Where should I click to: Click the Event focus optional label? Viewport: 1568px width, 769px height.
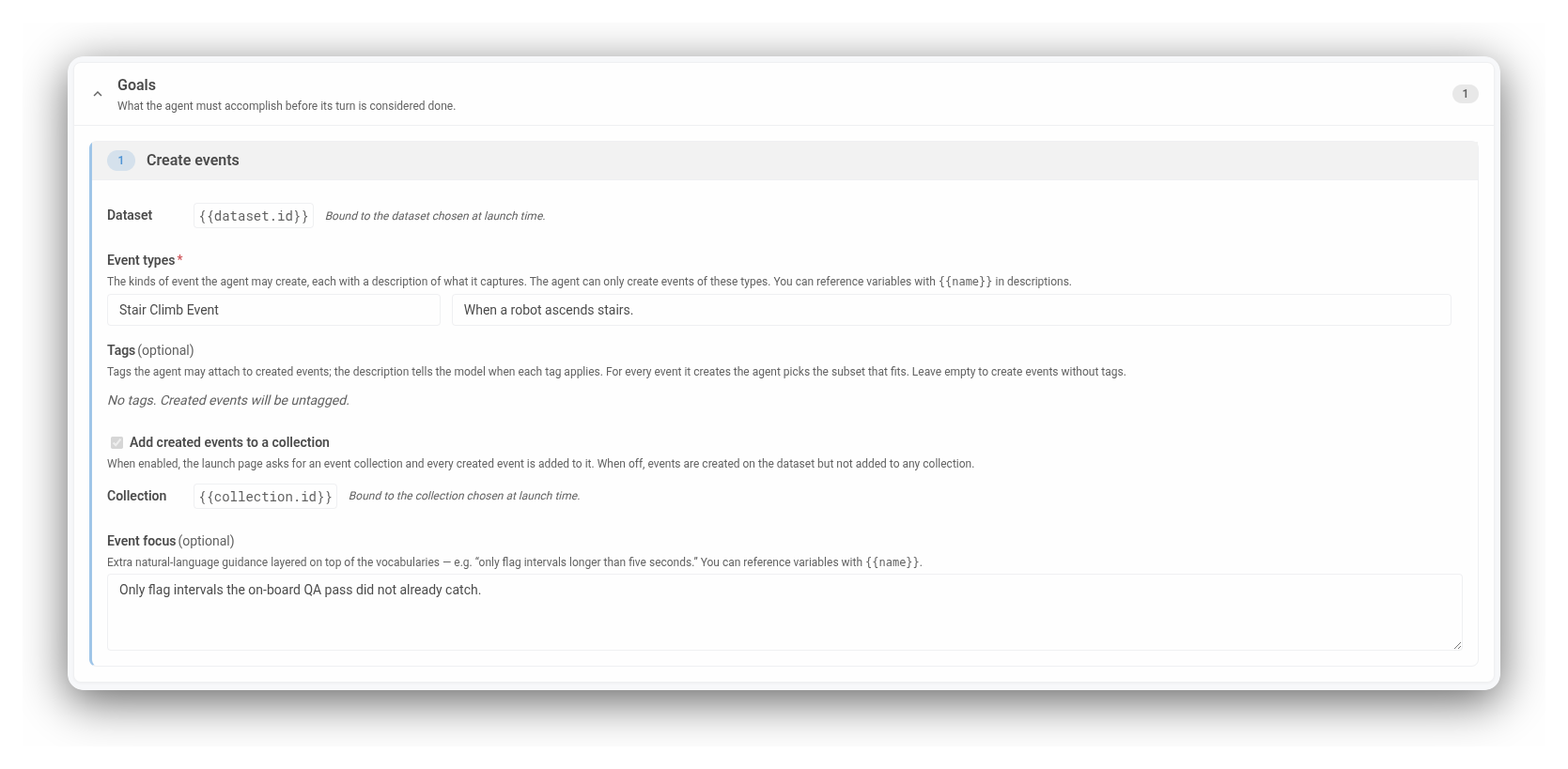coord(171,541)
